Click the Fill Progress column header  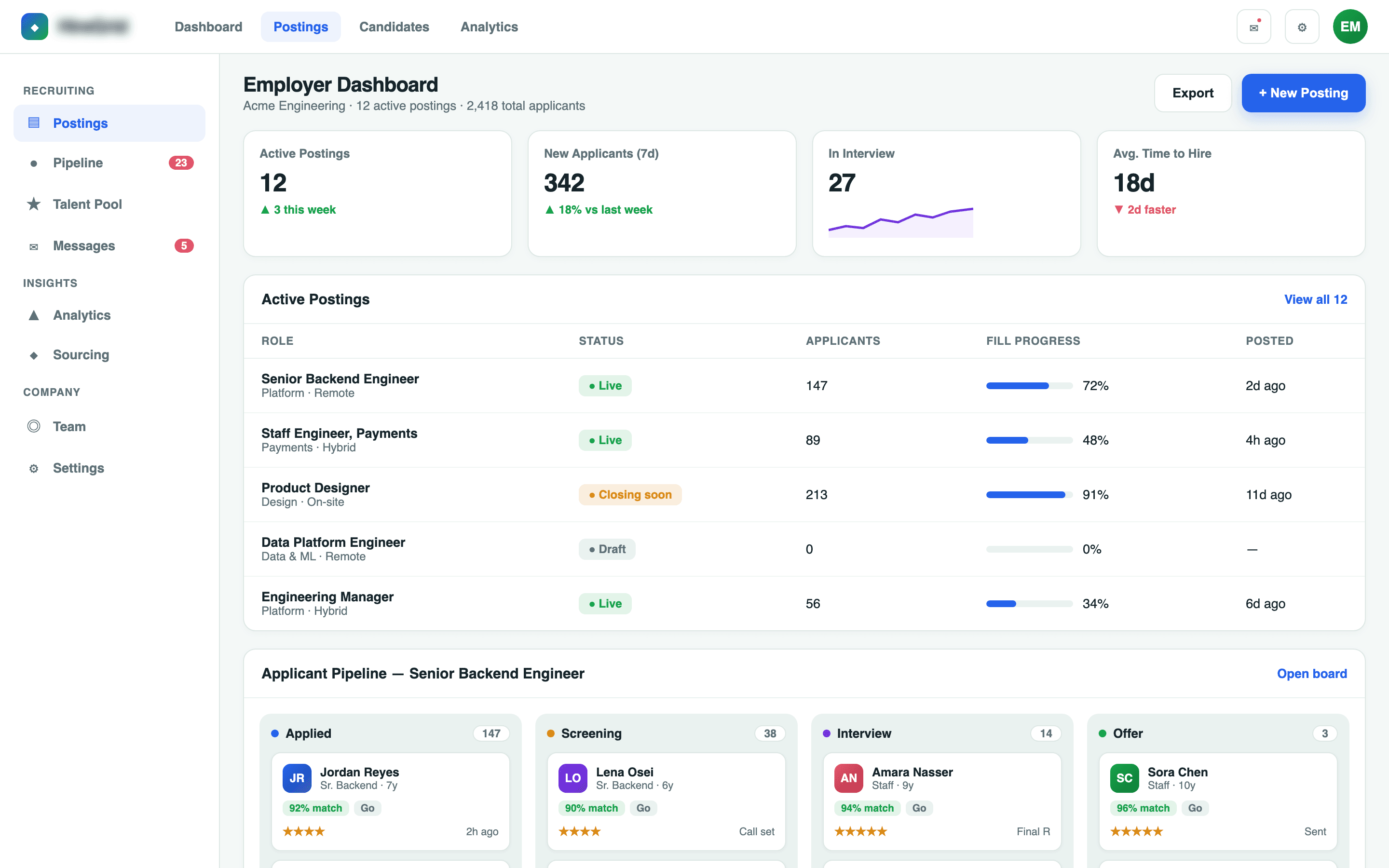(1033, 341)
